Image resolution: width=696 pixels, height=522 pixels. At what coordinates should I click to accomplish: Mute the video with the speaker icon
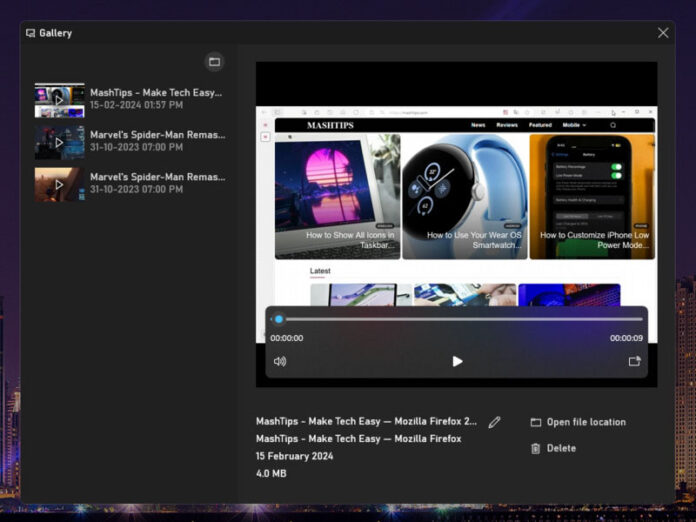(x=280, y=361)
